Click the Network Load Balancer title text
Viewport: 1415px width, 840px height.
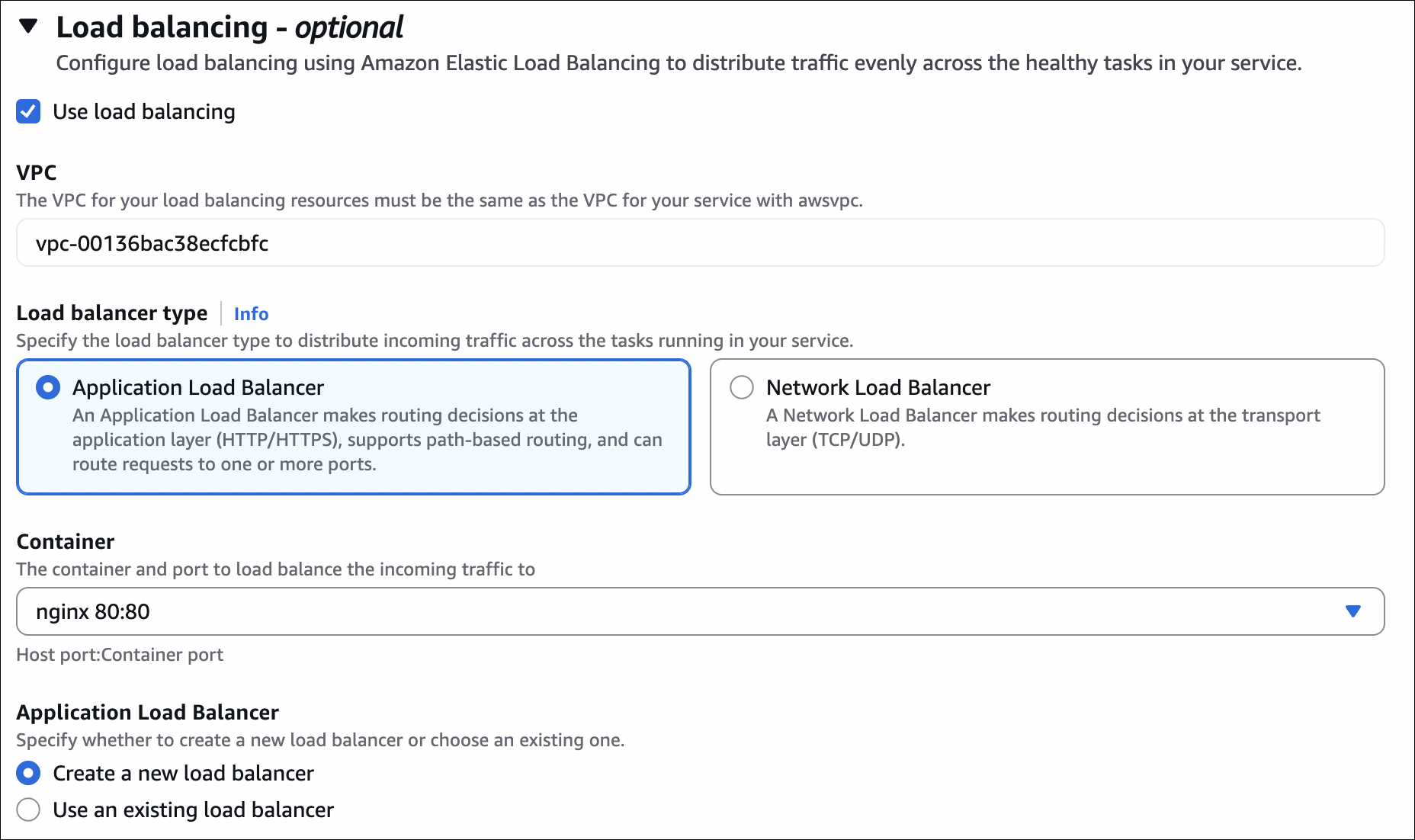(878, 387)
